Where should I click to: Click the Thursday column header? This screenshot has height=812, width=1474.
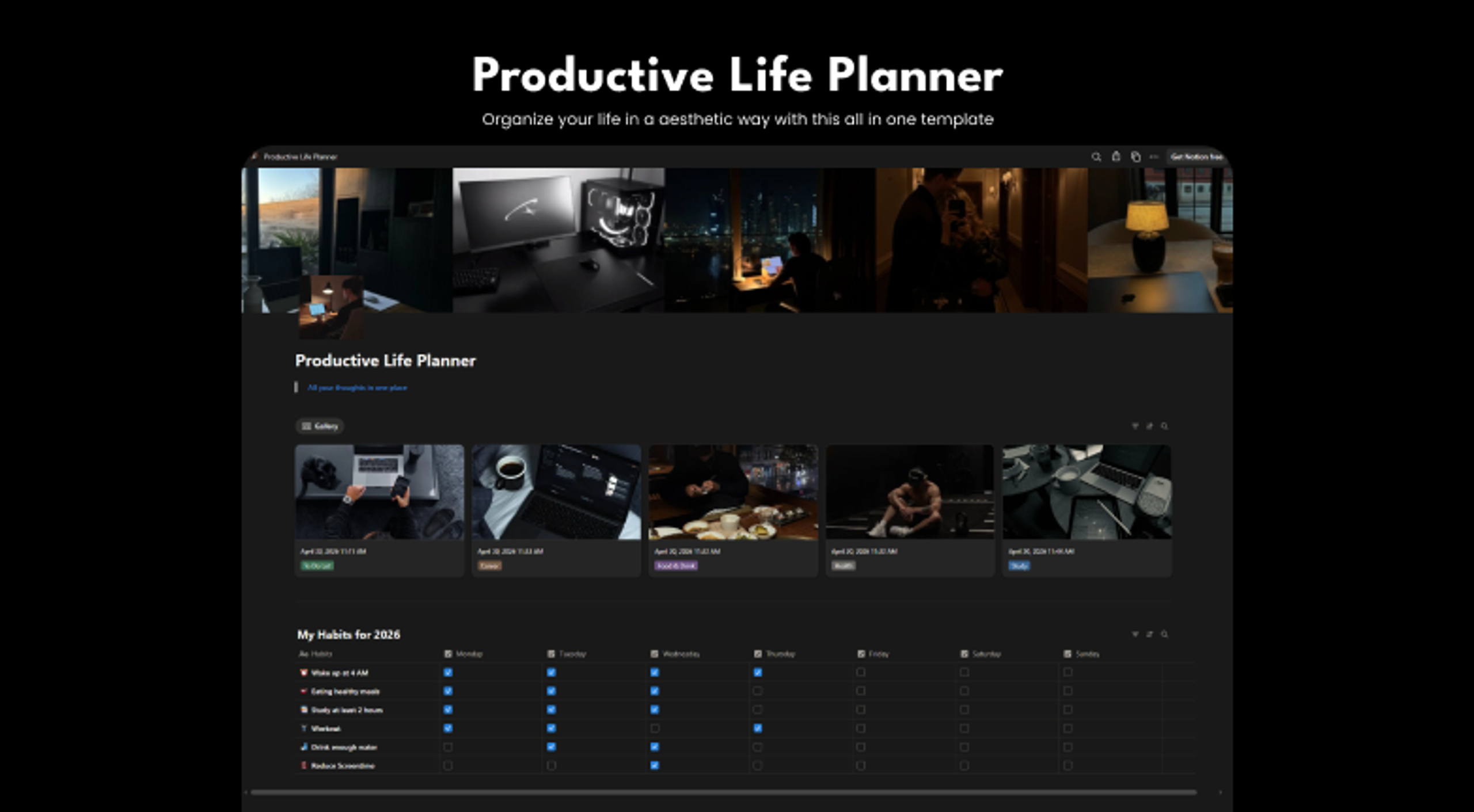click(774, 654)
